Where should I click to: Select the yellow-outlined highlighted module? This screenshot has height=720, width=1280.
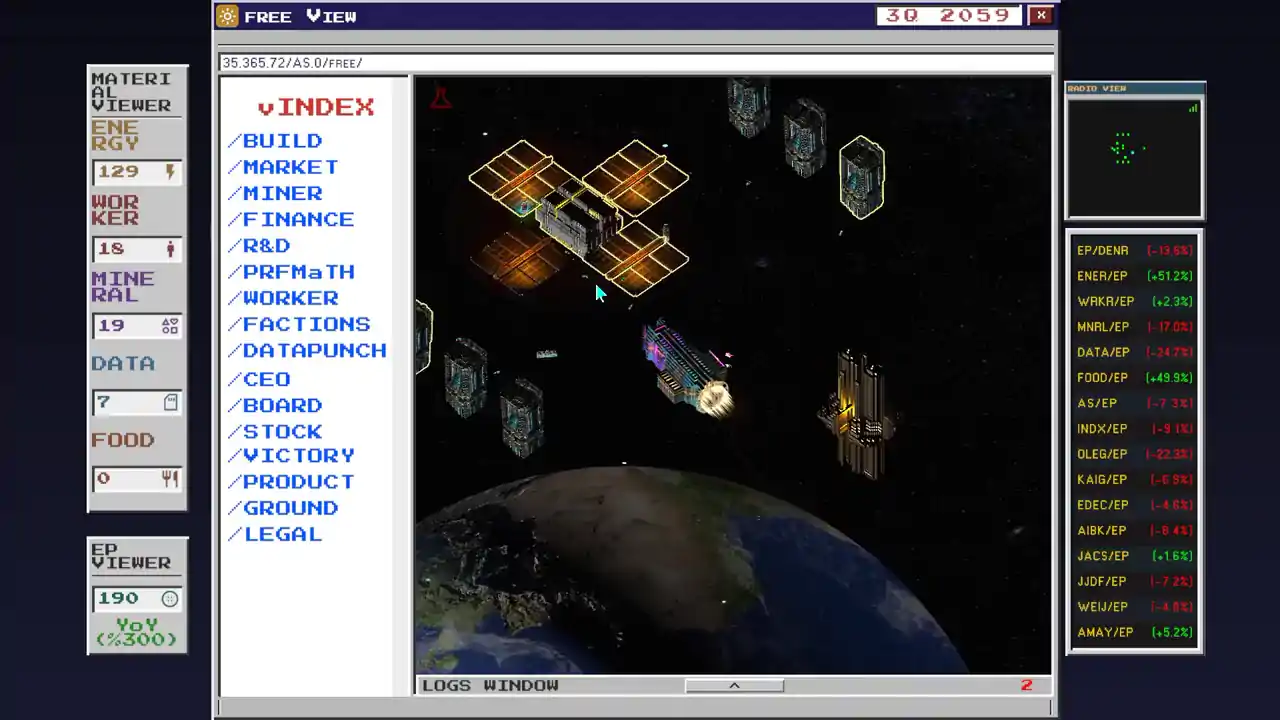[x=862, y=177]
